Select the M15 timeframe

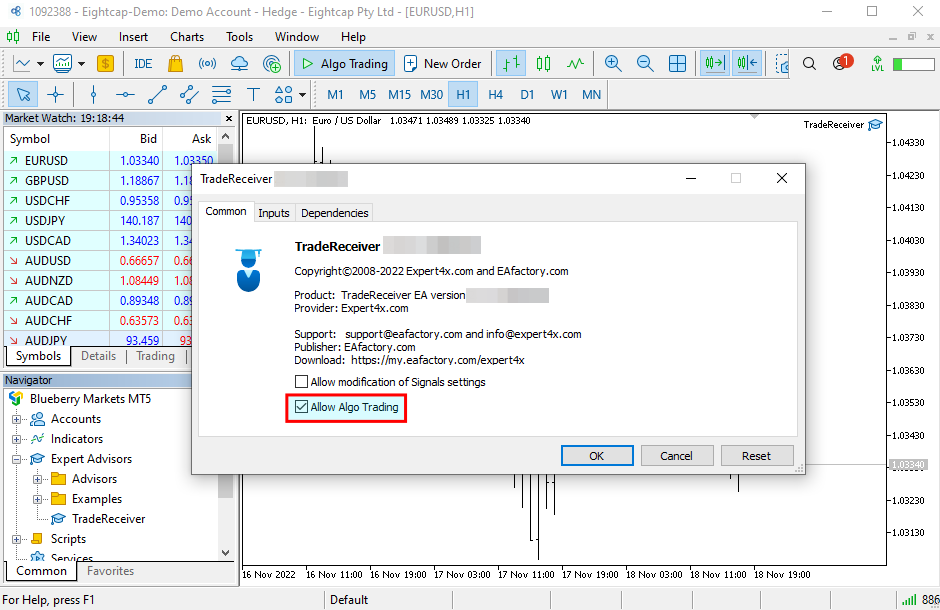pyautogui.click(x=399, y=95)
